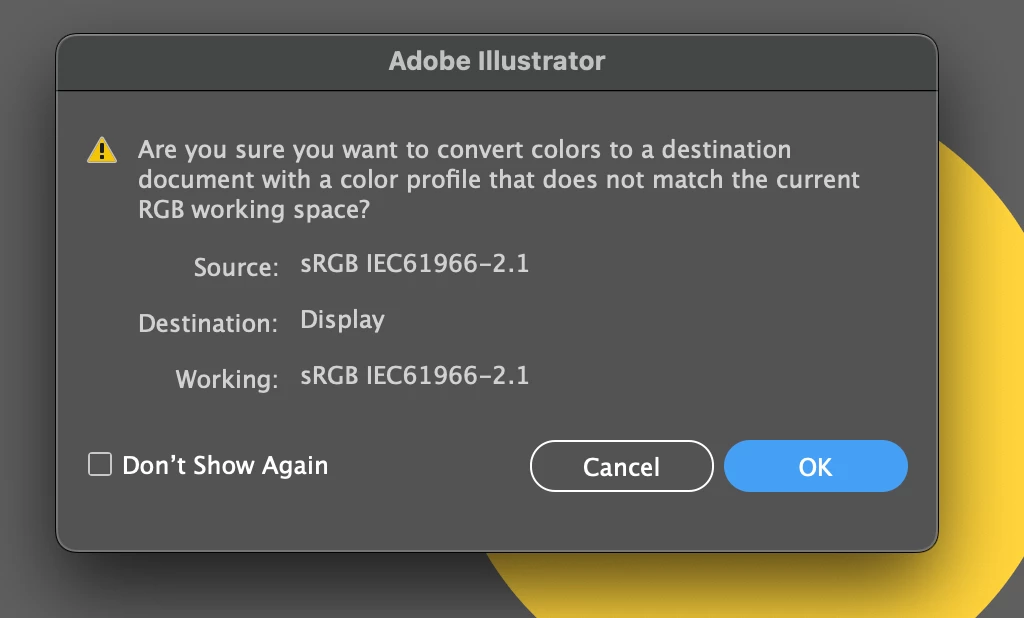Click the Adobe Illustrator dialog title
1024x618 pixels.
point(497,61)
